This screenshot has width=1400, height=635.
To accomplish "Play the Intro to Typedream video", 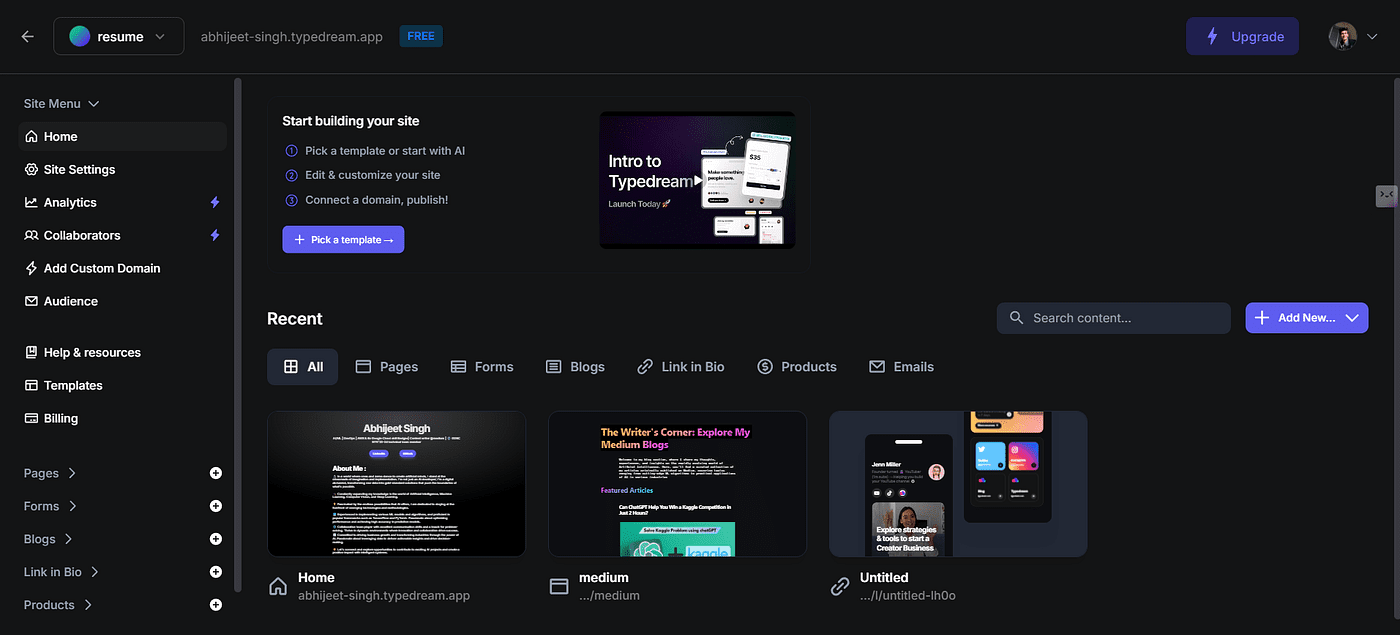I will point(697,180).
